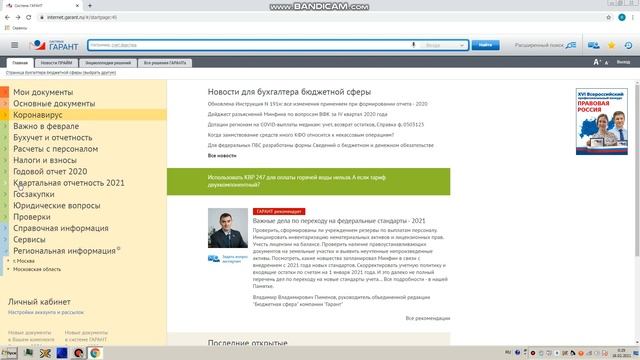The height and width of the screenshot is (360, 640).
Task: Open news about federal ПБС forms
Action: (x=320, y=145)
